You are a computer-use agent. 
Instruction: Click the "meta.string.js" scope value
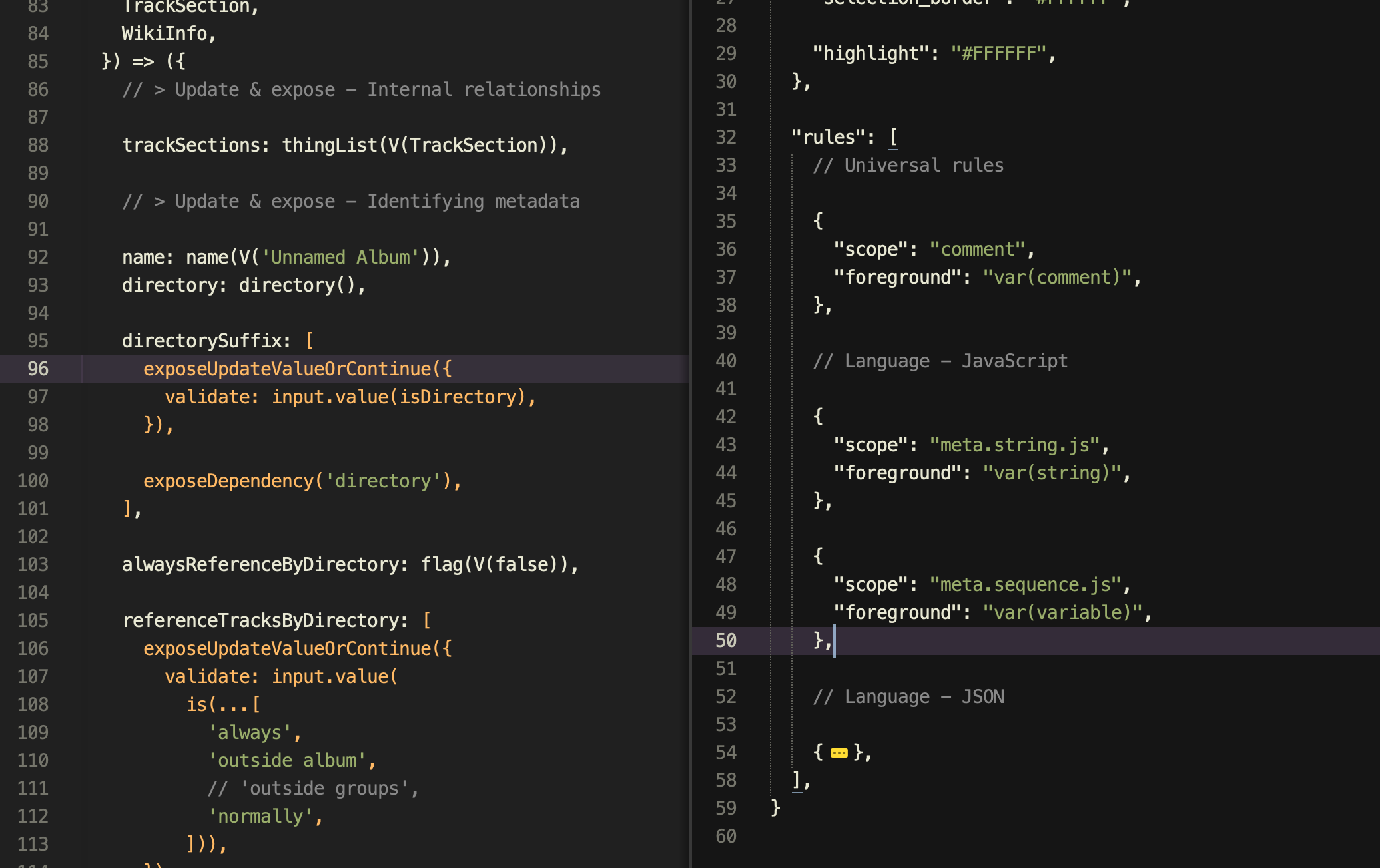(1015, 445)
